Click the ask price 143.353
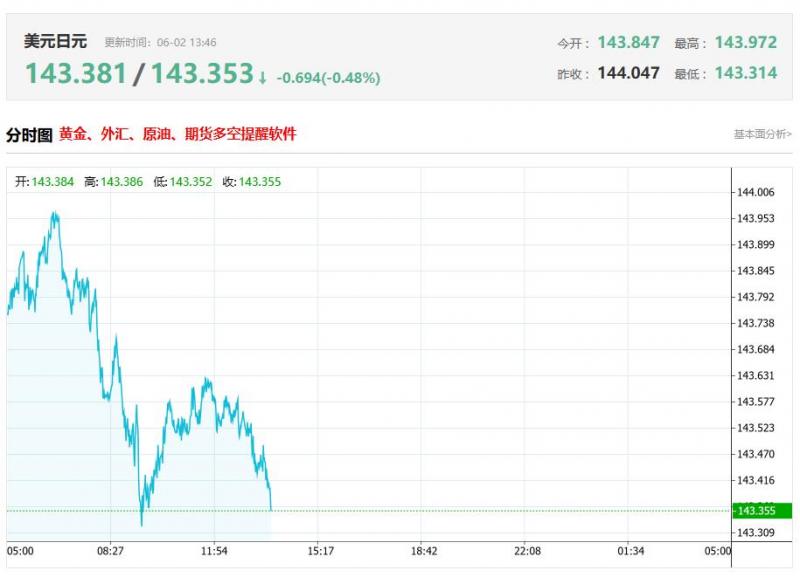Image resolution: width=800 pixels, height=584 pixels. pos(202,73)
